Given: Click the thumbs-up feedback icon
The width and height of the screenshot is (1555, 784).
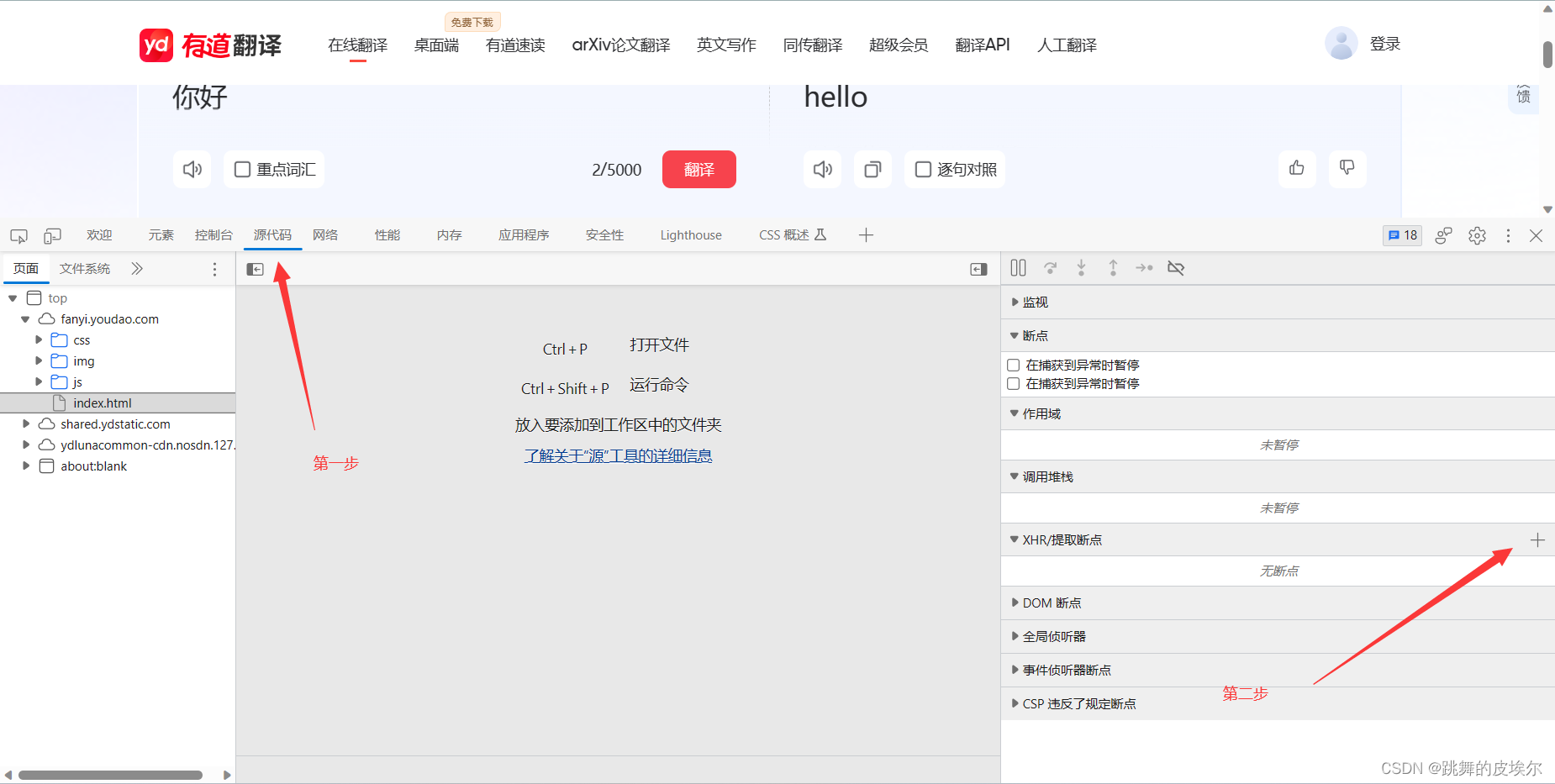Looking at the screenshot, I should (x=1297, y=168).
